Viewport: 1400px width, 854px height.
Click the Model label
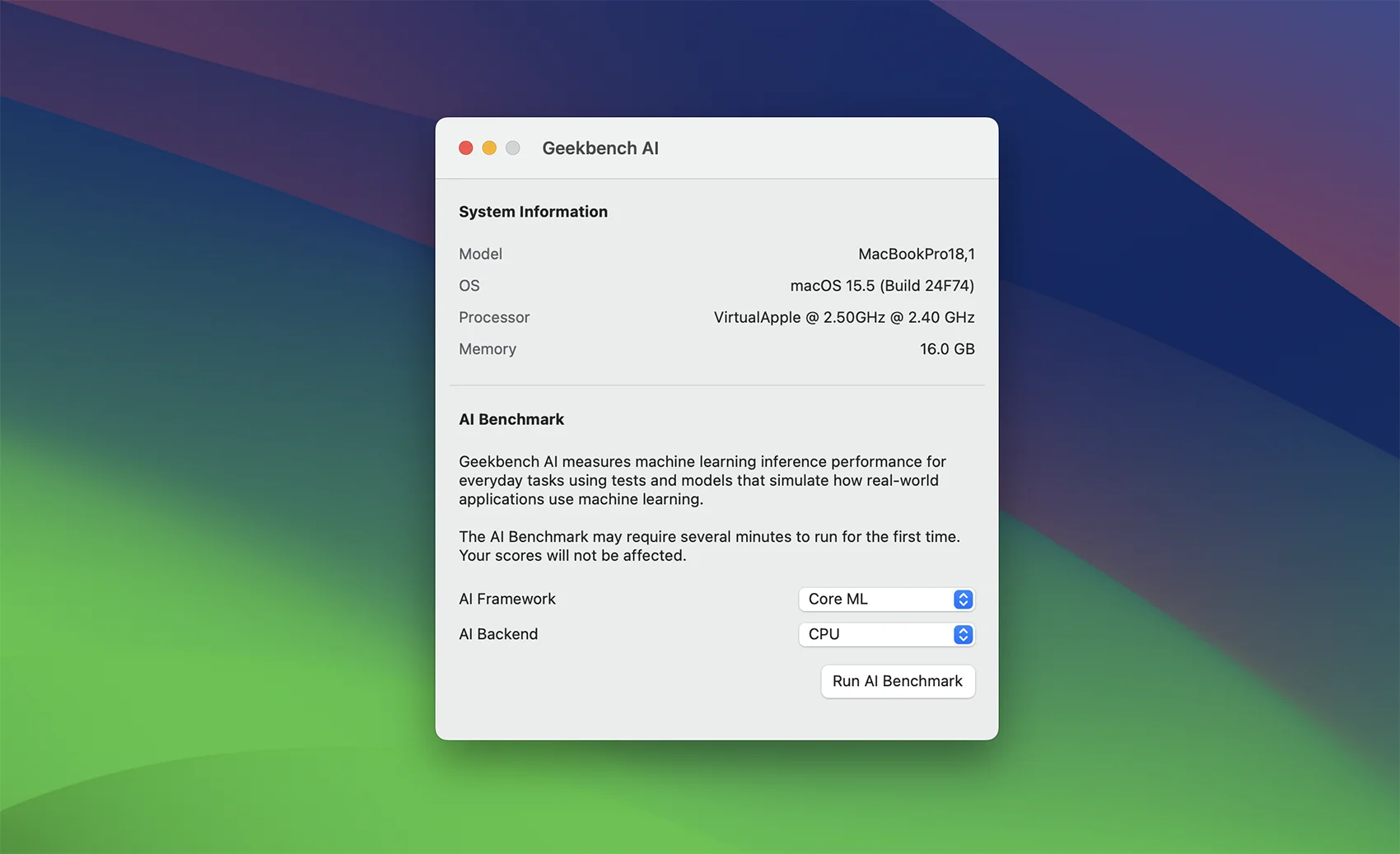[x=480, y=254]
